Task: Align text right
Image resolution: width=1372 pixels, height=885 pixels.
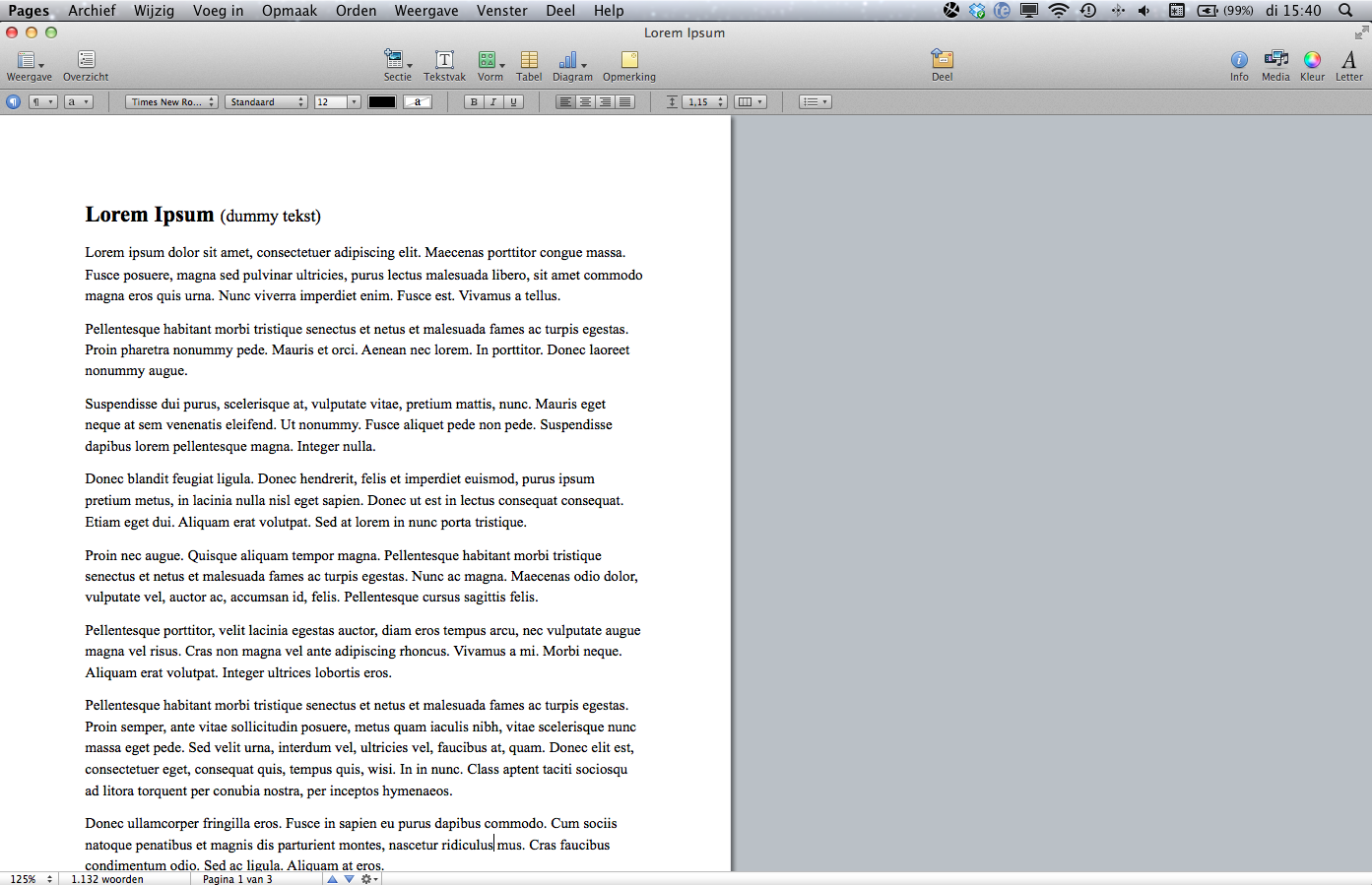Action: click(x=605, y=101)
